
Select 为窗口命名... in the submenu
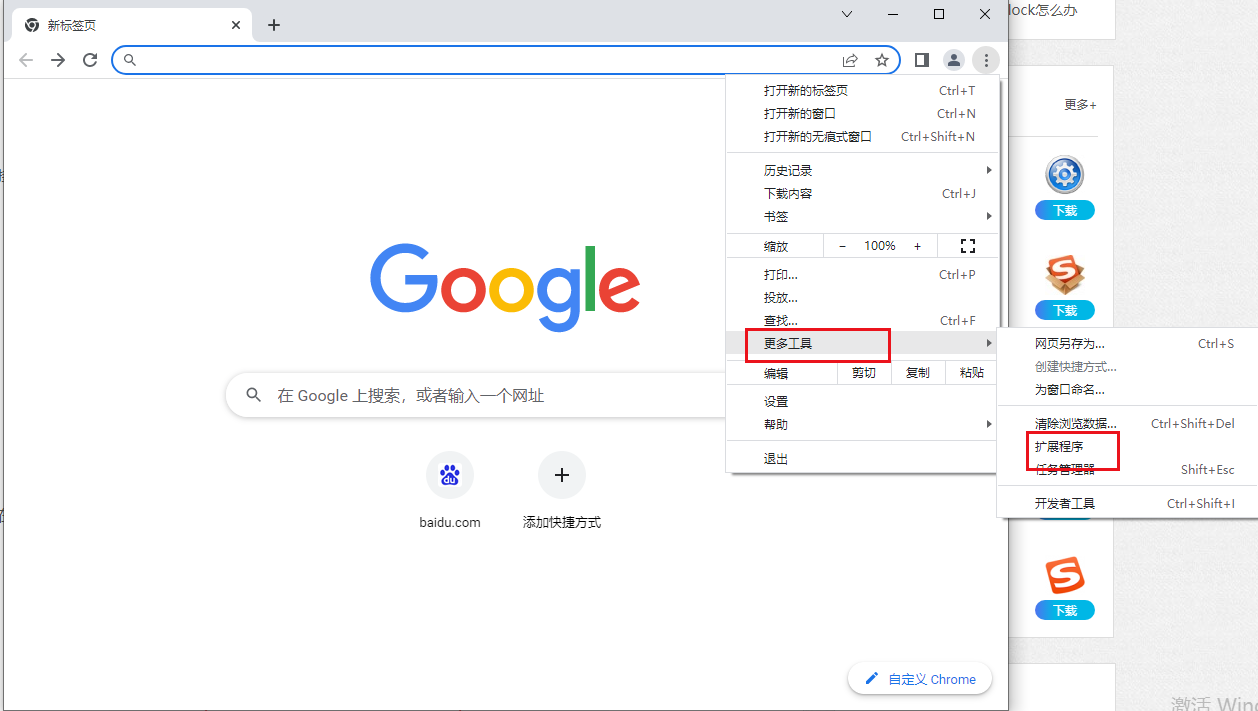pos(1127,389)
